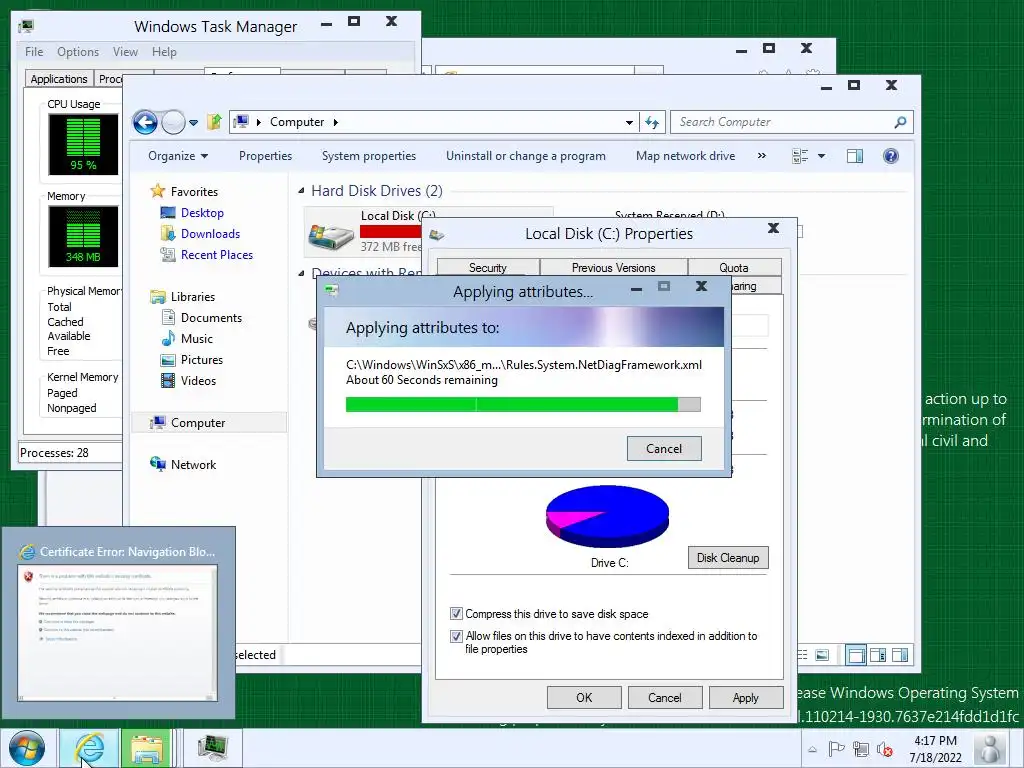
Task: Select Network in the navigation pane
Action: click(x=193, y=464)
